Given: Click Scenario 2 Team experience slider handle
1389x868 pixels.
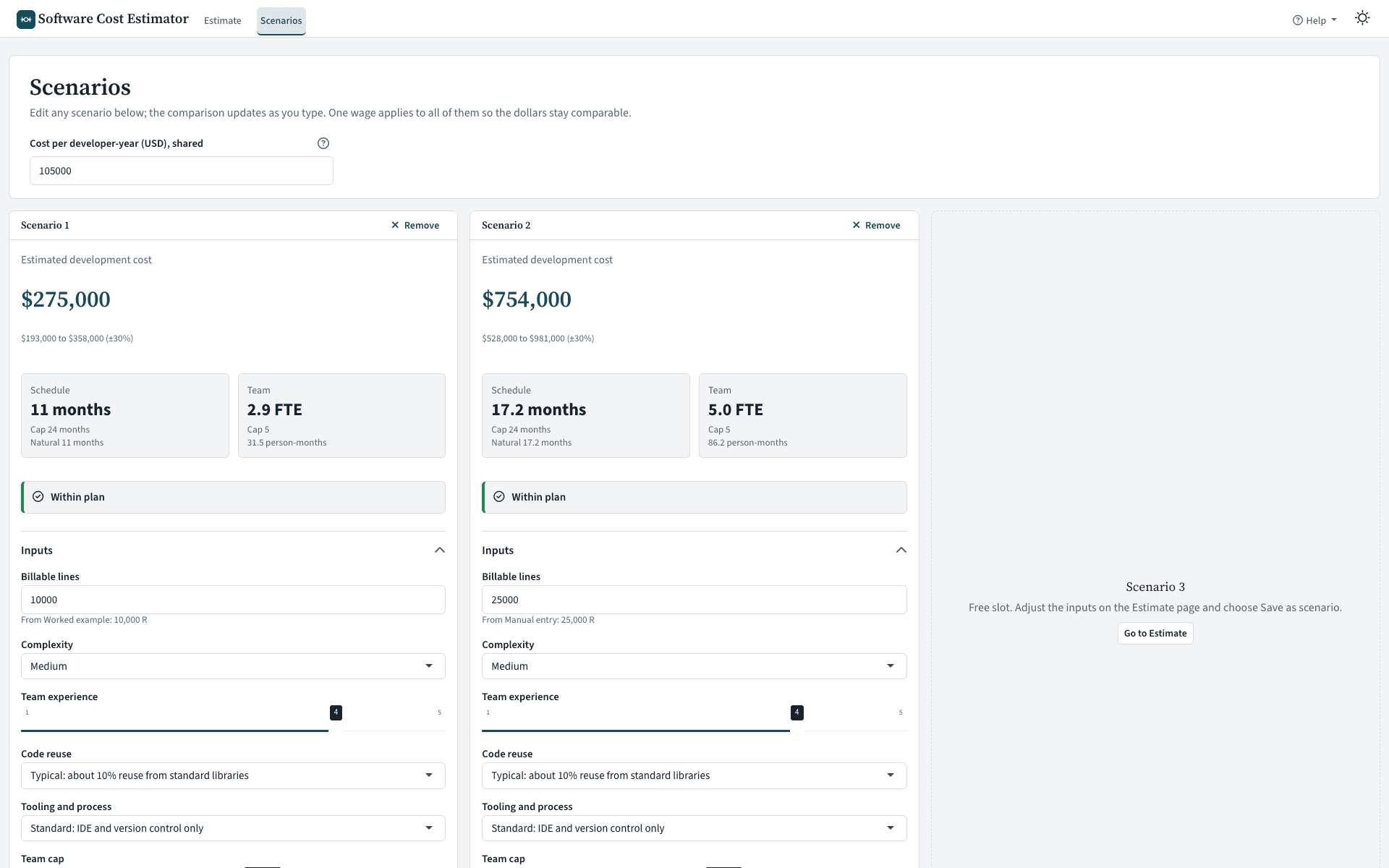Looking at the screenshot, I should tap(797, 713).
